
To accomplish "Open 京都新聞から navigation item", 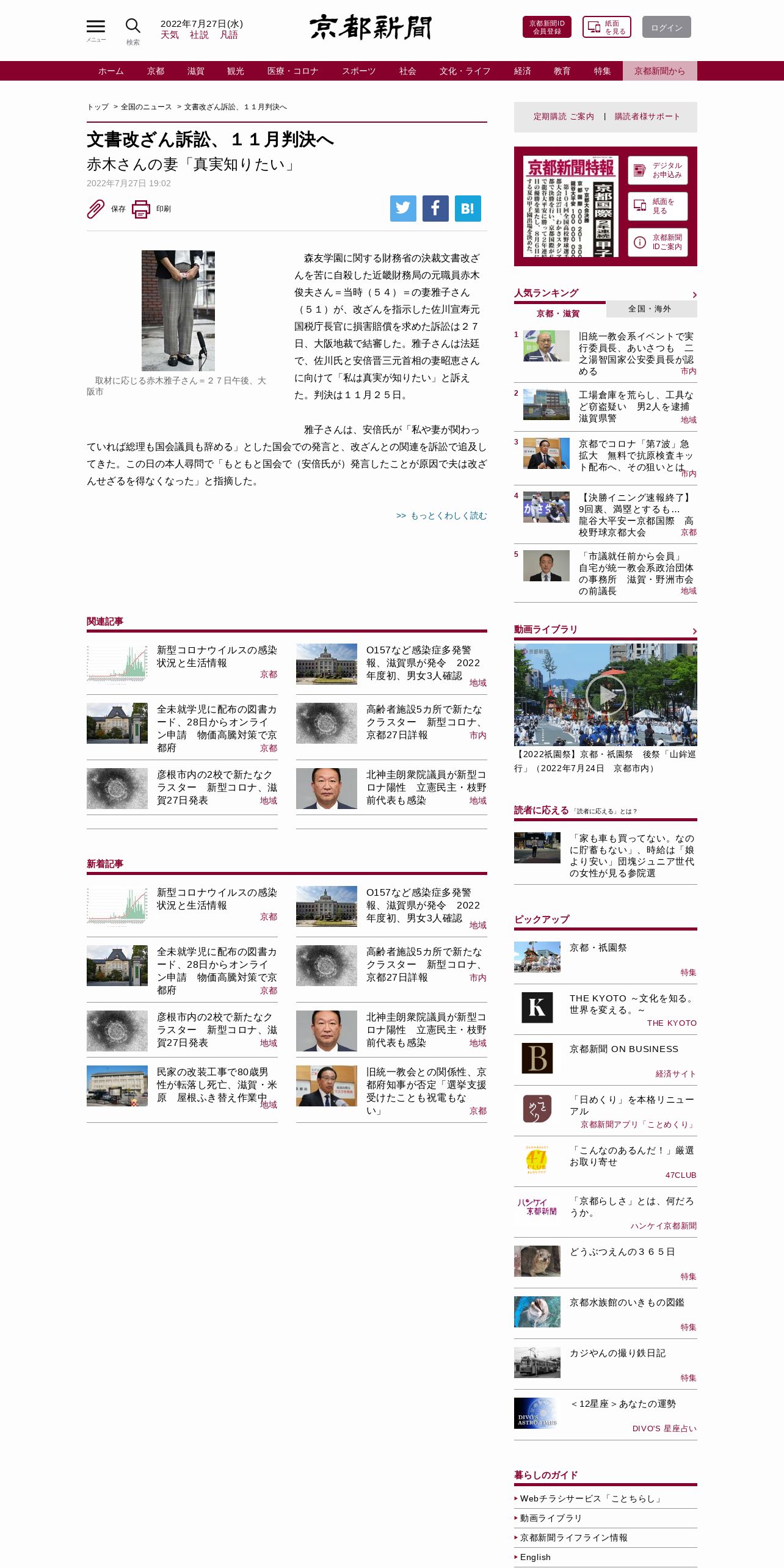I will (x=660, y=71).
